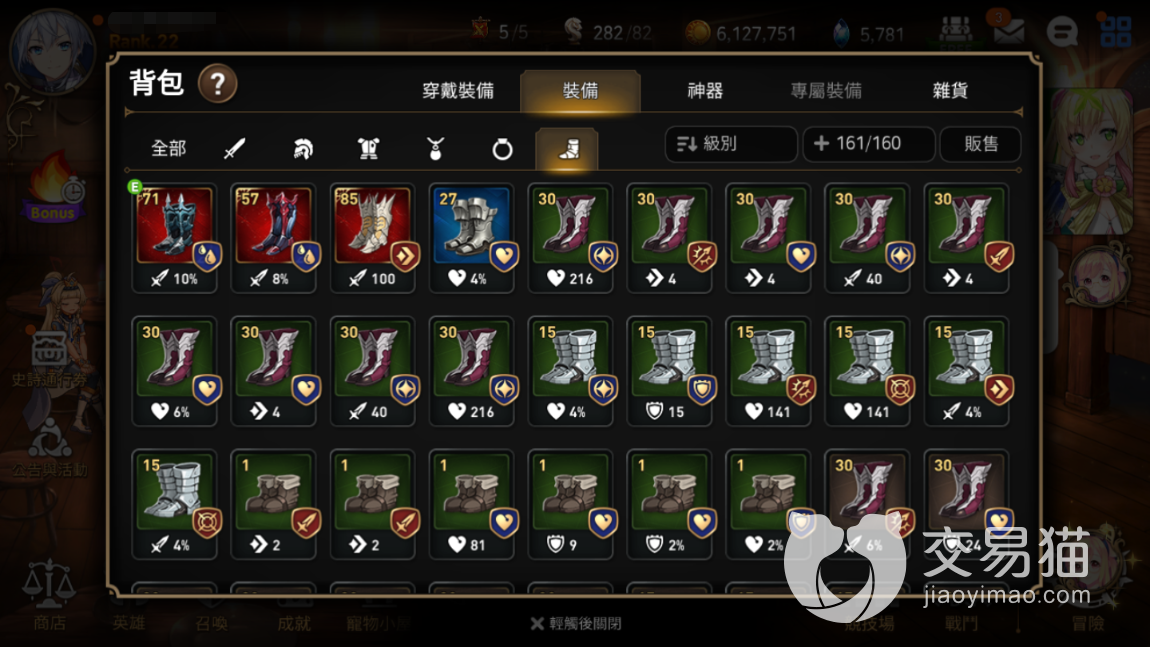The width and height of the screenshot is (1150, 647).
Task: Filter by ring icon
Action: tap(502, 150)
